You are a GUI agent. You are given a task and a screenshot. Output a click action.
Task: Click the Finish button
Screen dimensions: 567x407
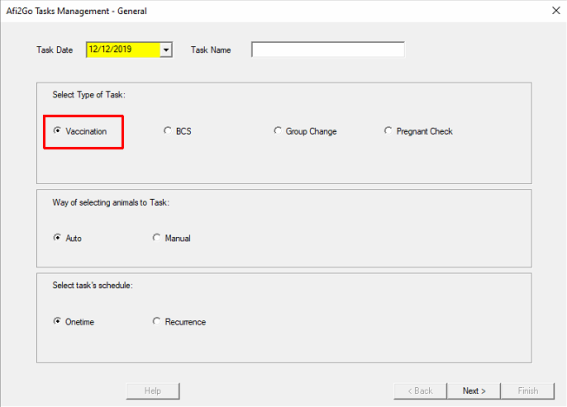pyautogui.click(x=528, y=391)
